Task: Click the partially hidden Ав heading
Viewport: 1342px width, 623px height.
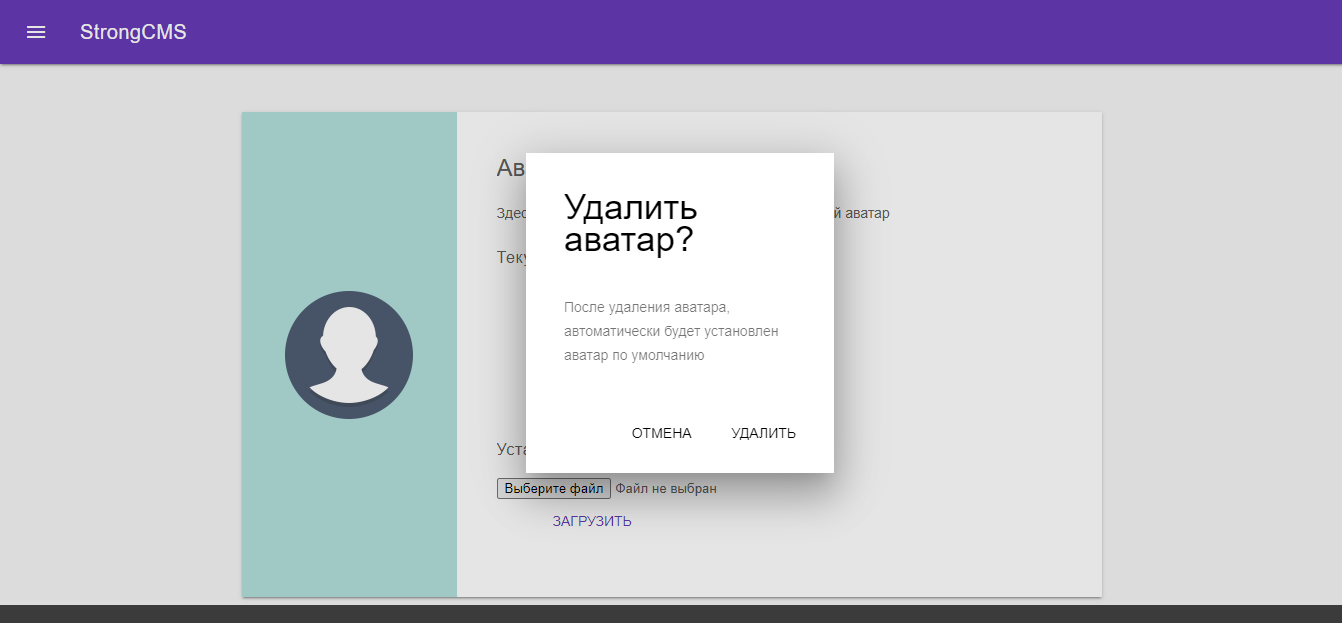Action: pos(510,168)
